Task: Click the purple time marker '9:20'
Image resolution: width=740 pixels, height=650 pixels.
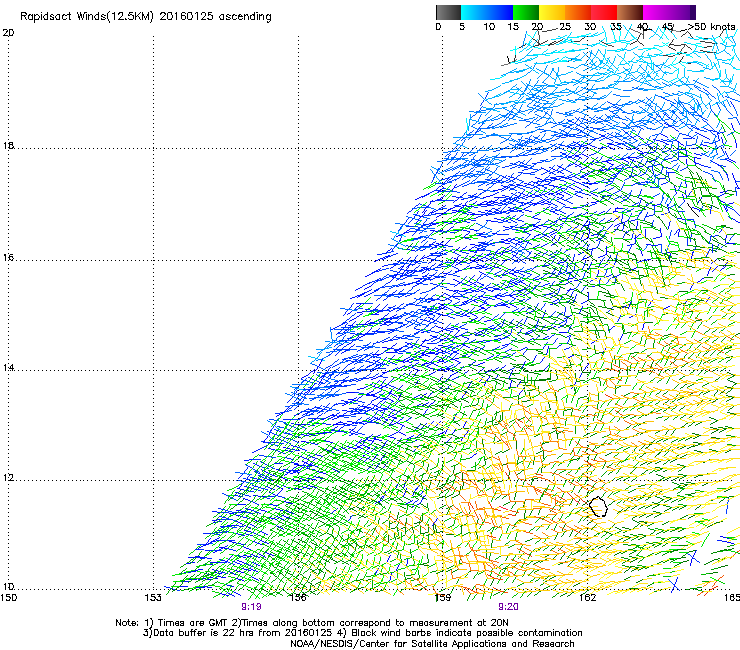Action: [x=508, y=607]
